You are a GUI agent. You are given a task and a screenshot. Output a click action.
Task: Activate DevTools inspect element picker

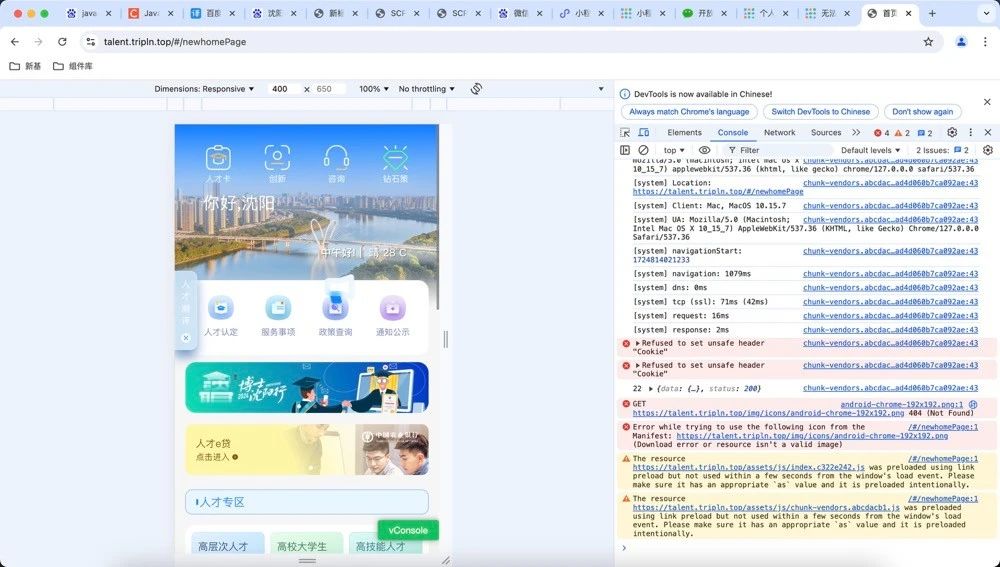coord(625,133)
